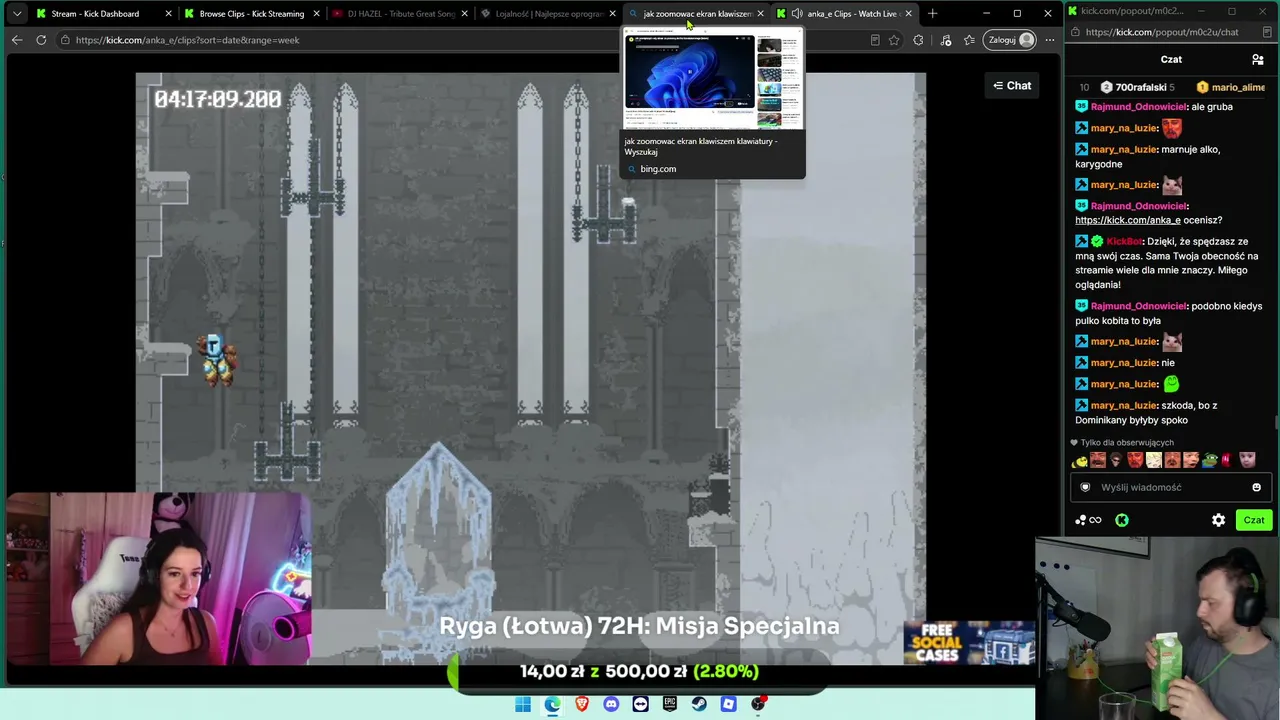
Task: Close the DJ HAZEL tab
Action: point(464,14)
